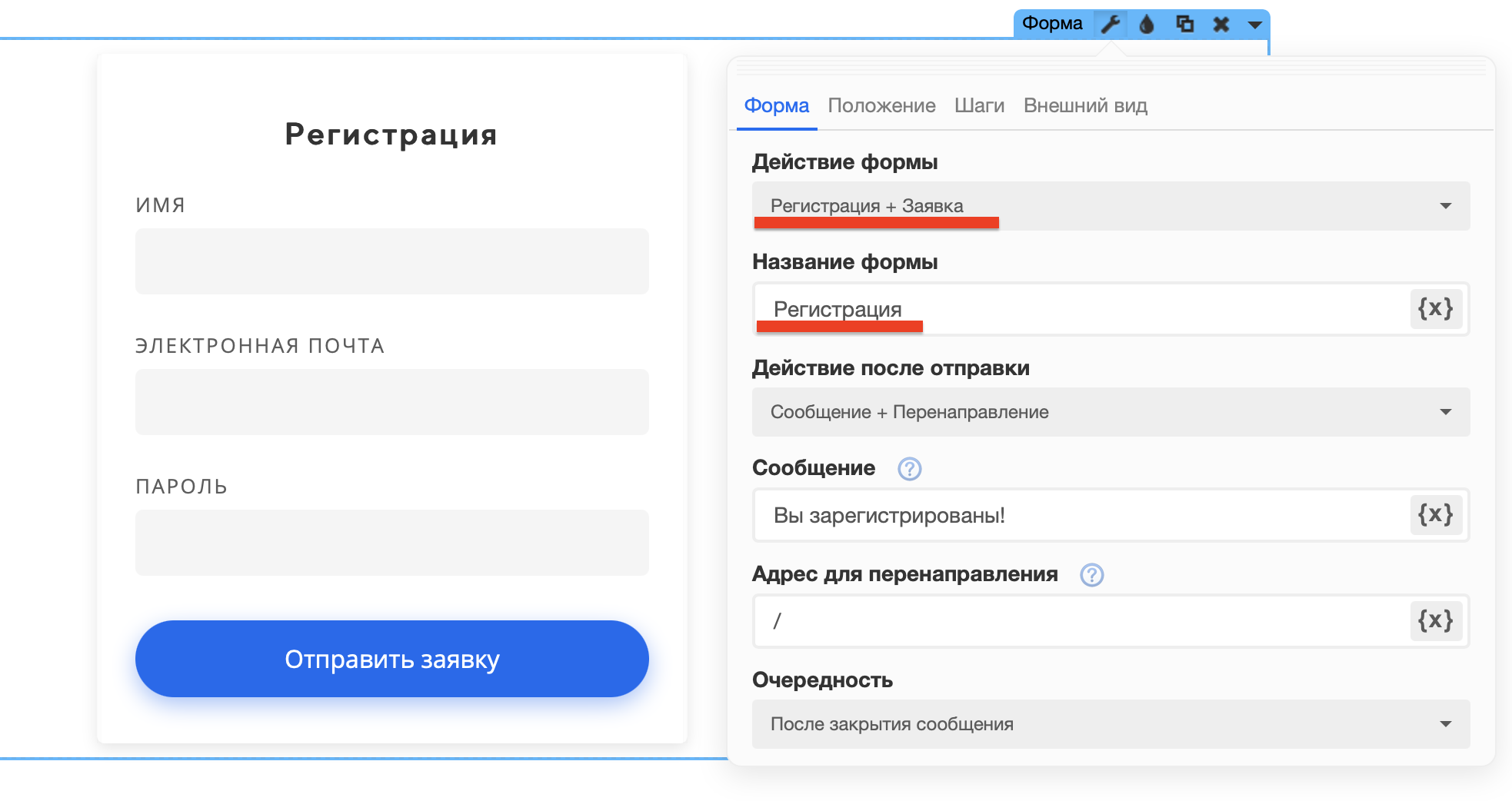Click the Имя input field
The width and height of the screenshot is (1512, 801).
[392, 261]
